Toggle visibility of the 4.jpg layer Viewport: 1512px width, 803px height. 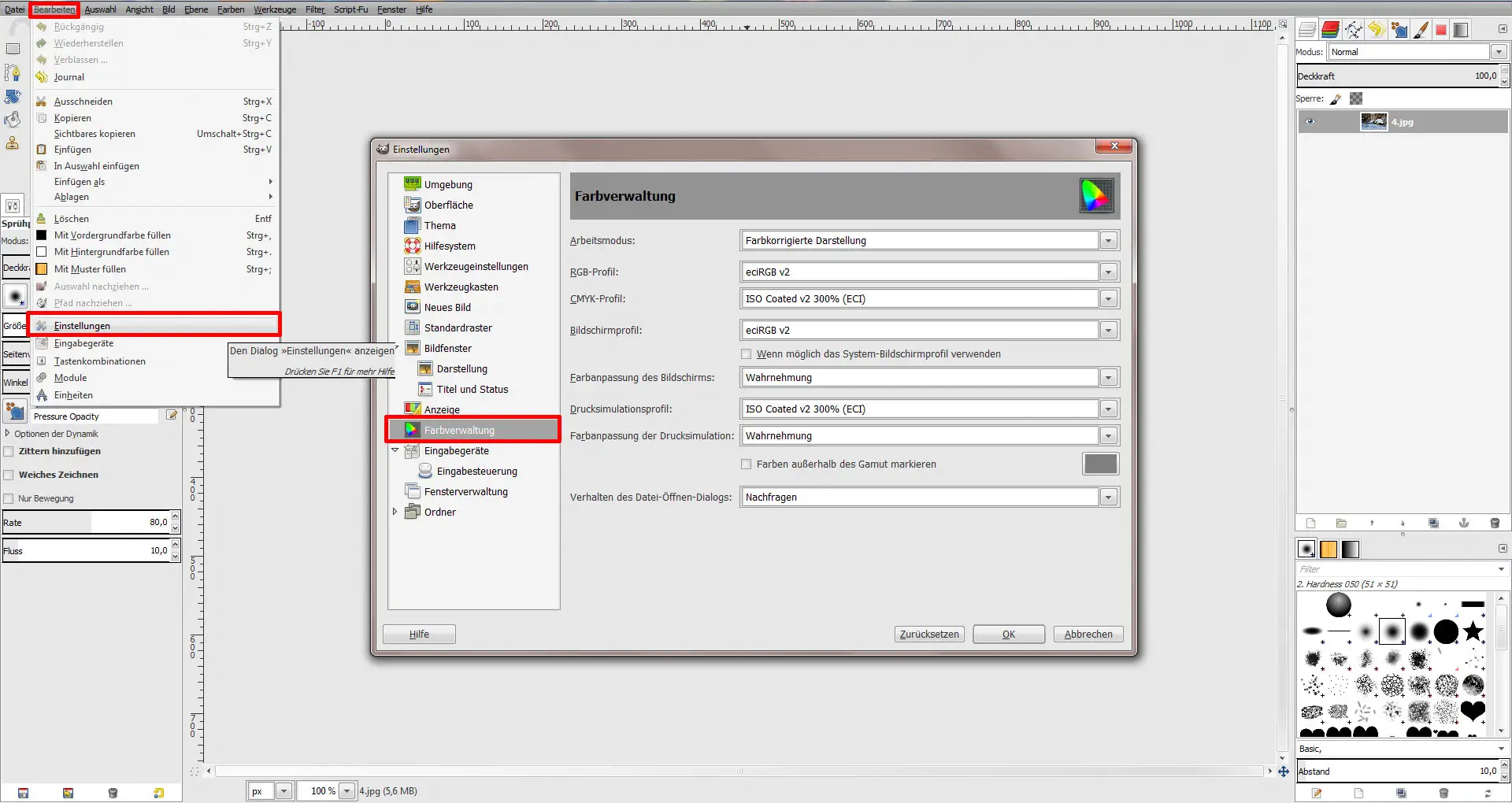point(1310,121)
